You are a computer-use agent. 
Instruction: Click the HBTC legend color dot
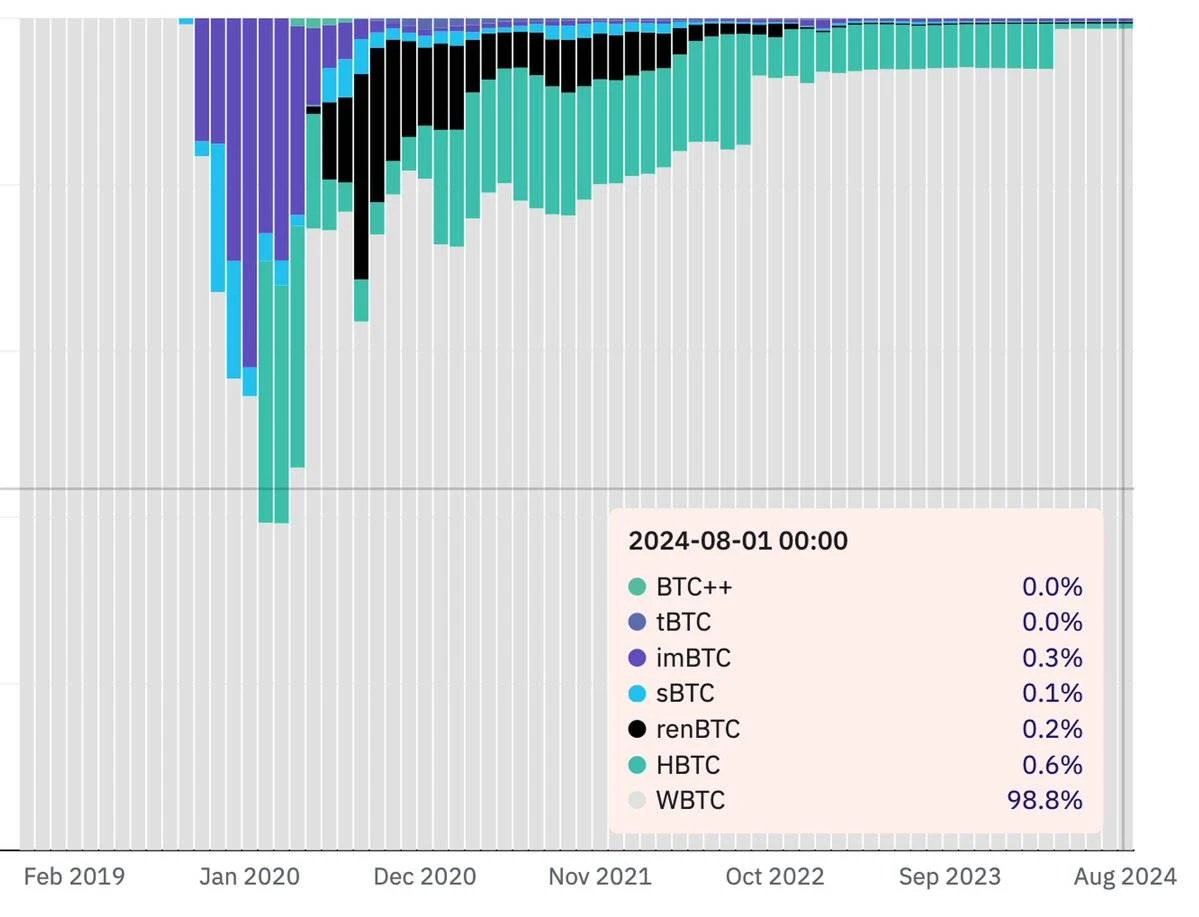[637, 765]
